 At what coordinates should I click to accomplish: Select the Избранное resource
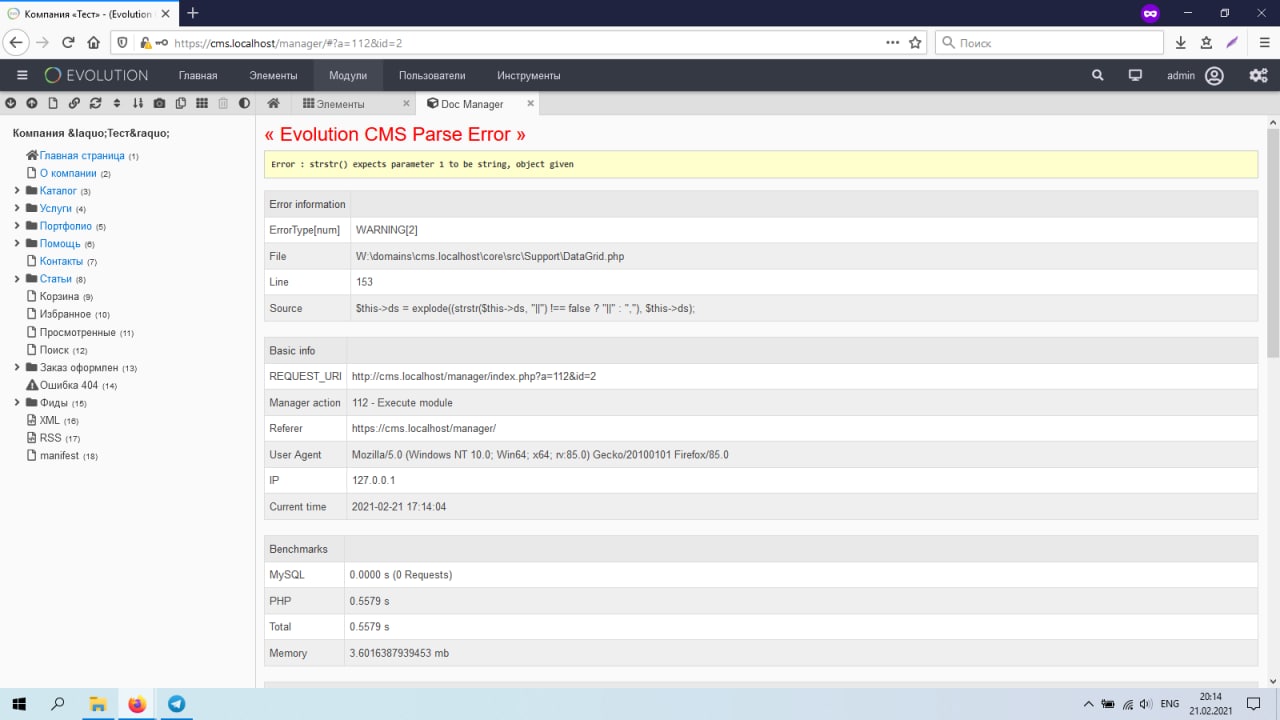(x=65, y=314)
